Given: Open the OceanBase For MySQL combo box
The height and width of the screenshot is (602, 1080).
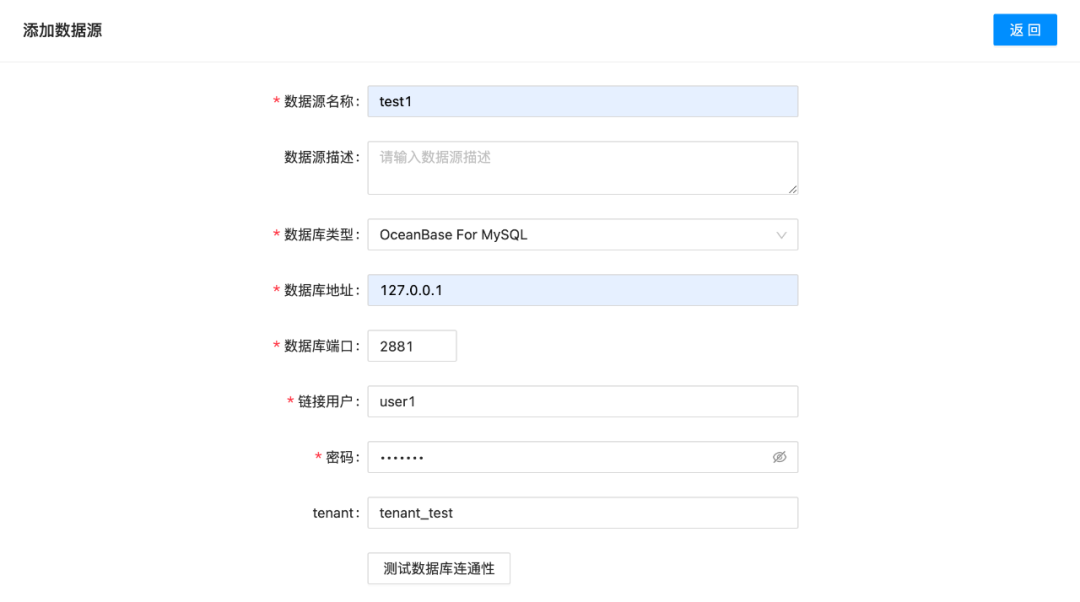Looking at the screenshot, I should pyautogui.click(x=583, y=235).
